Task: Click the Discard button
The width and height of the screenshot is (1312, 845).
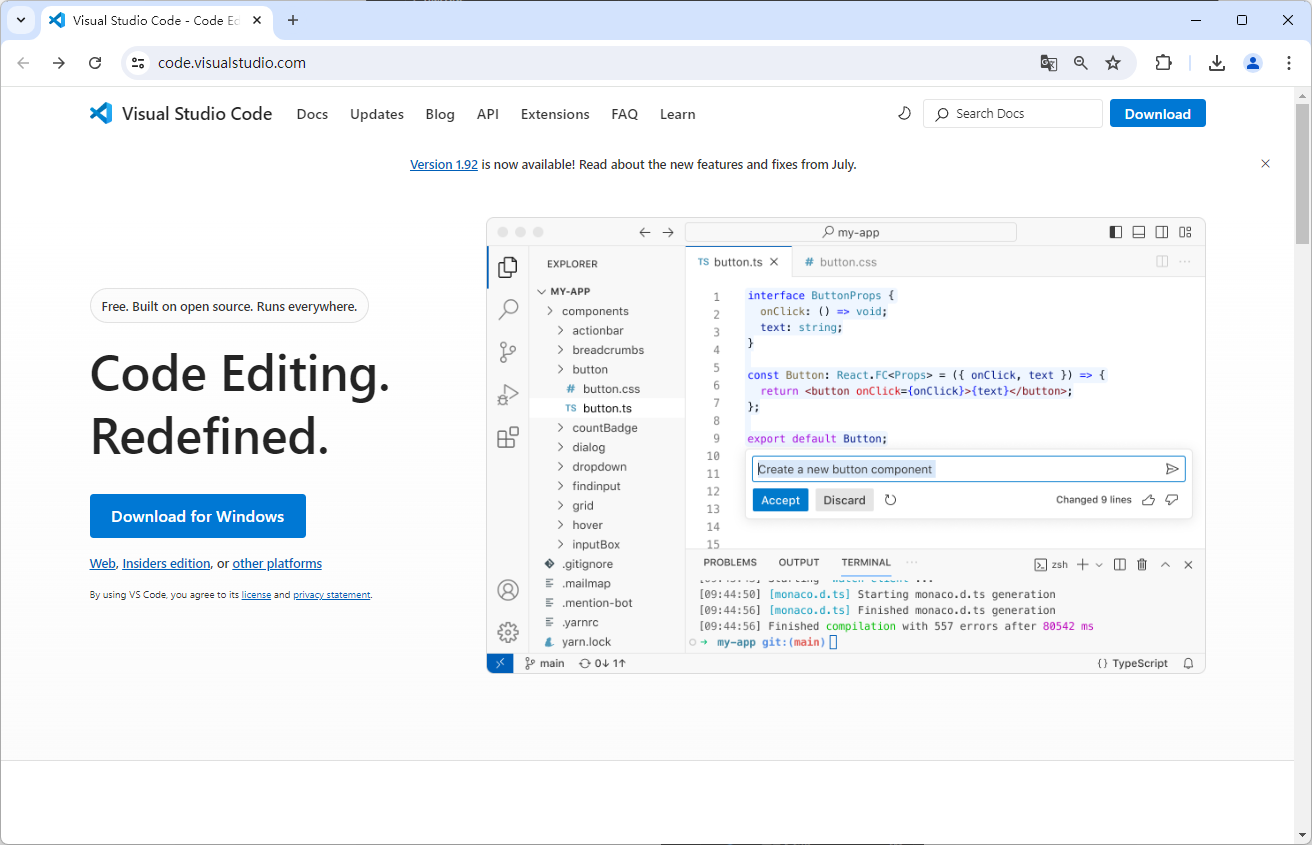Action: click(844, 500)
